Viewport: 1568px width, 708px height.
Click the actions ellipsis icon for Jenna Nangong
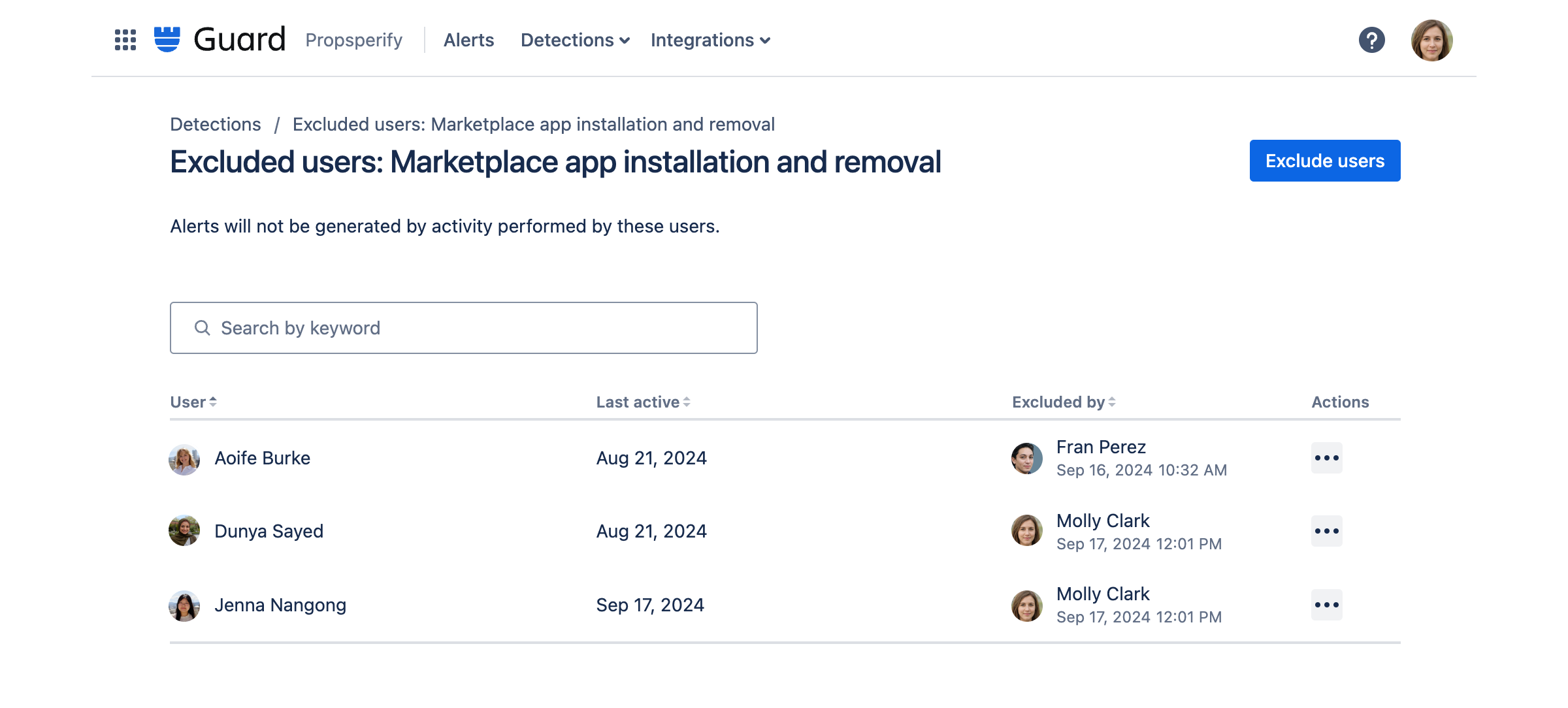click(x=1327, y=604)
